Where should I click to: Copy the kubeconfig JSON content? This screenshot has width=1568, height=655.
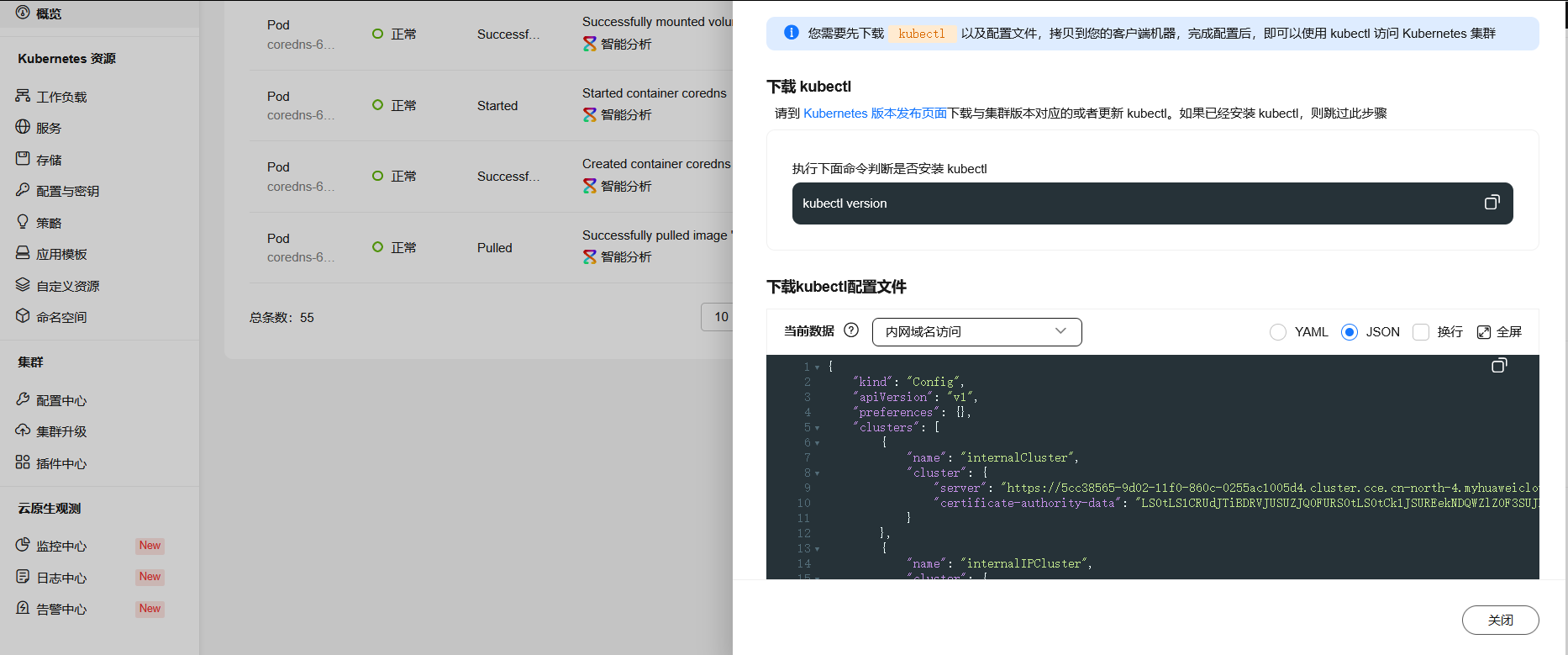tap(1499, 365)
